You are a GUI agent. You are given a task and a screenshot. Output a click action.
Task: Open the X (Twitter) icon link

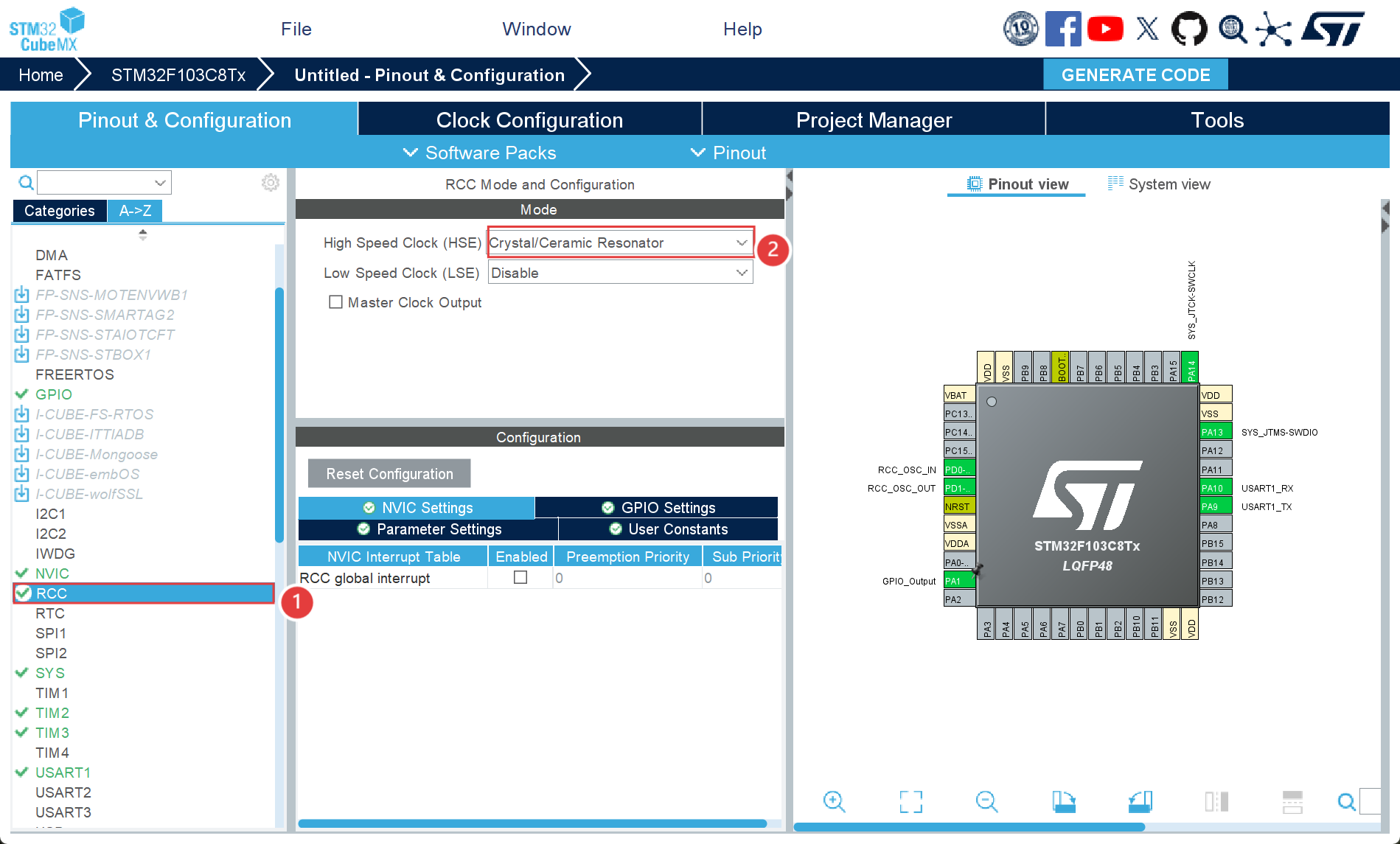1147,29
